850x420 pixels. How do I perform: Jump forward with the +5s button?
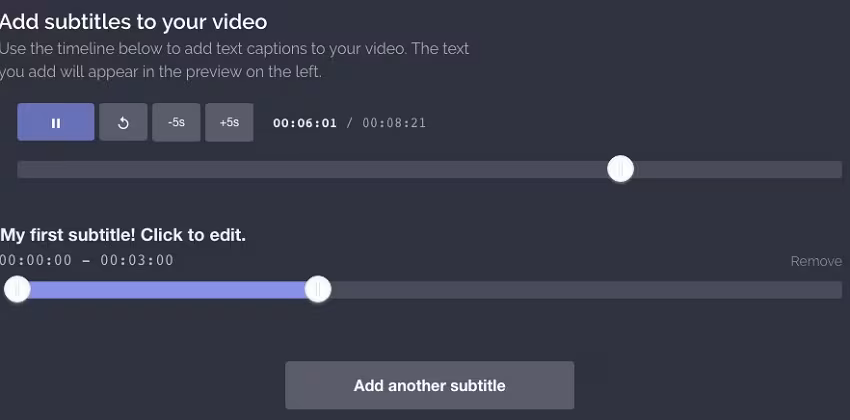point(229,123)
